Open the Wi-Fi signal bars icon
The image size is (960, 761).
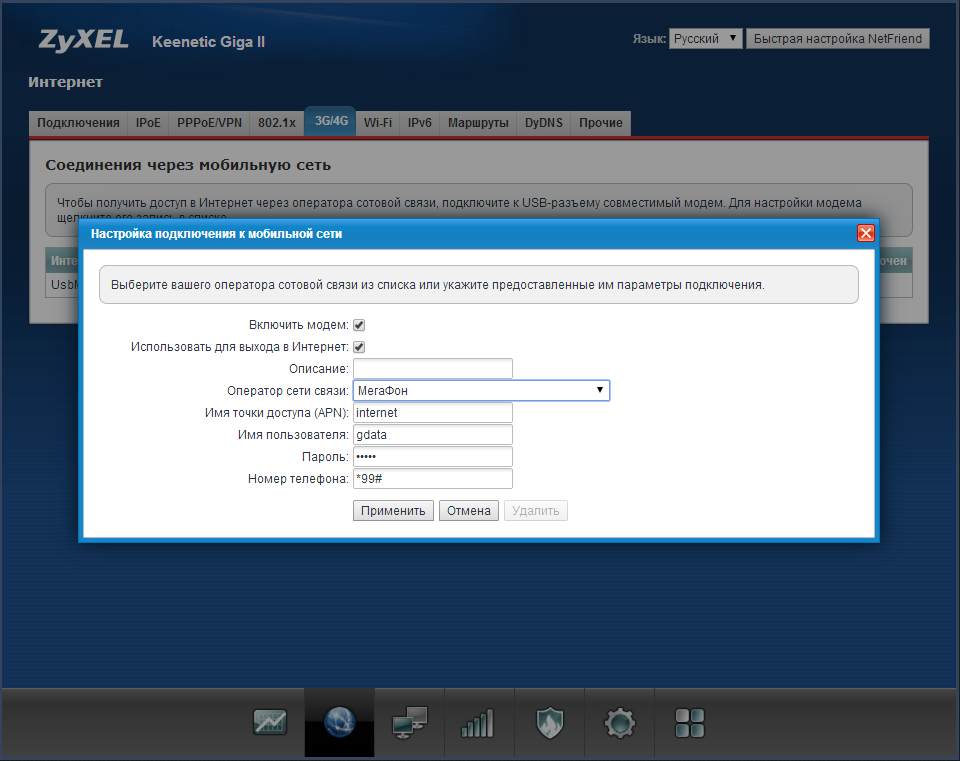click(x=478, y=722)
